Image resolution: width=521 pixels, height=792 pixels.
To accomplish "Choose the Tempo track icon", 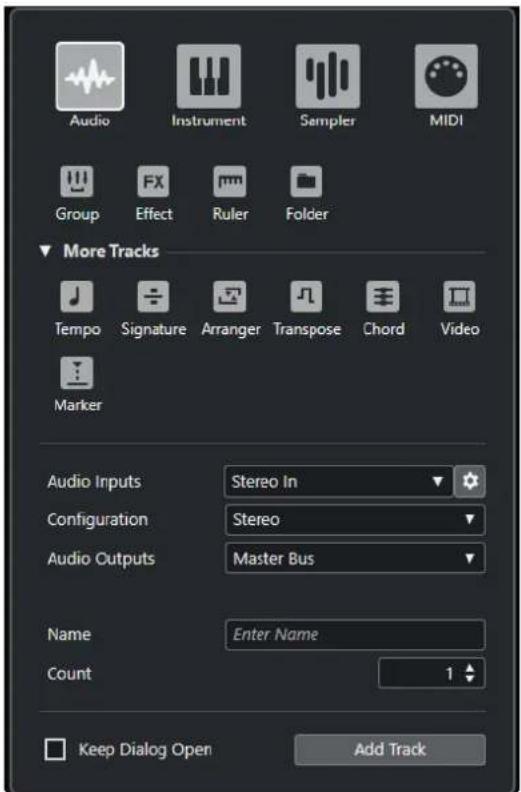I will click(77, 296).
